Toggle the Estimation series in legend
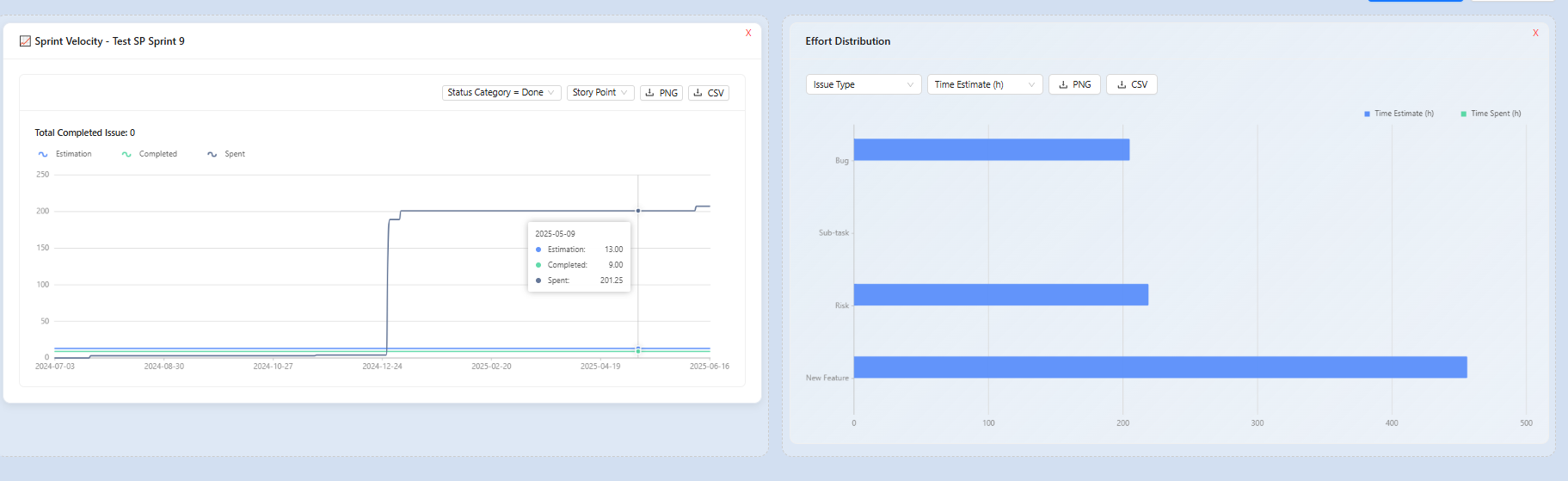The image size is (1568, 481). pyautogui.click(x=65, y=154)
